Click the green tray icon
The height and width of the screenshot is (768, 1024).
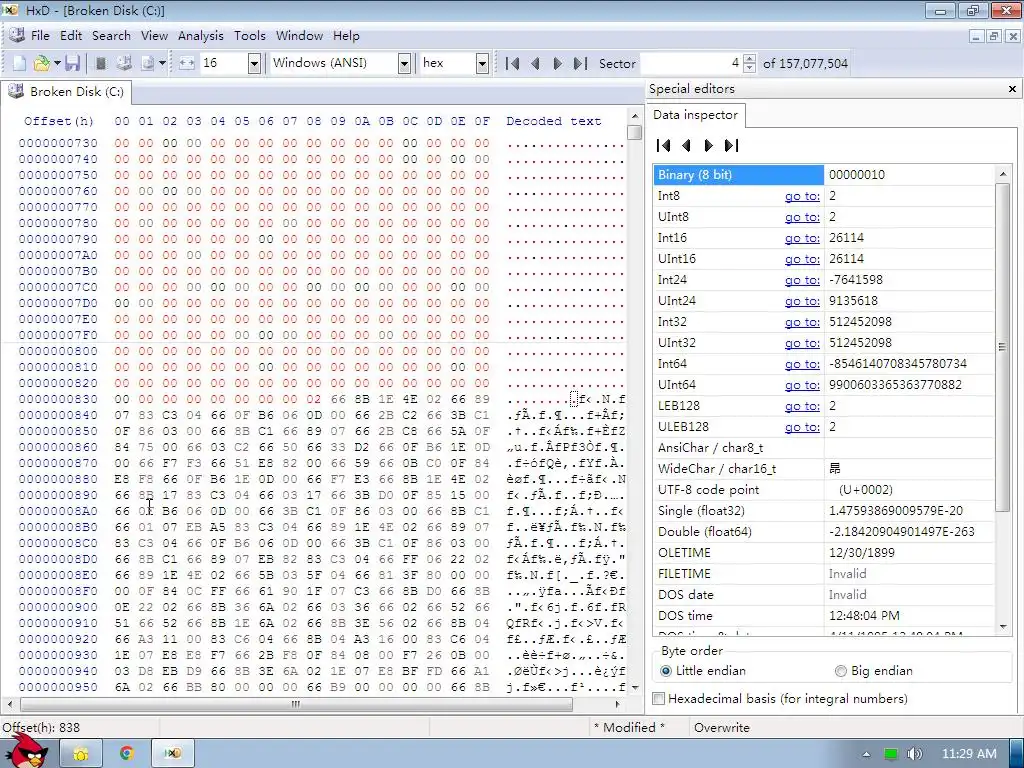click(891, 754)
